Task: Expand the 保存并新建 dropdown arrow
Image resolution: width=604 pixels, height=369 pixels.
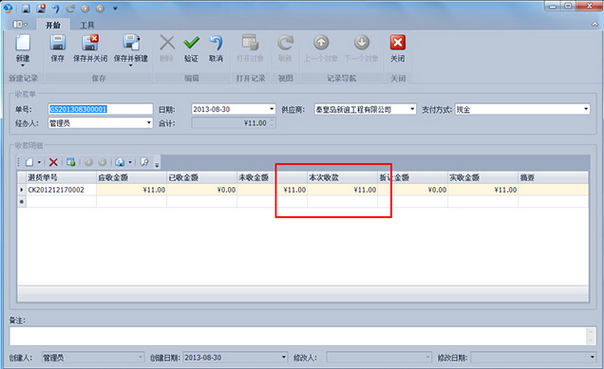Action: point(131,65)
